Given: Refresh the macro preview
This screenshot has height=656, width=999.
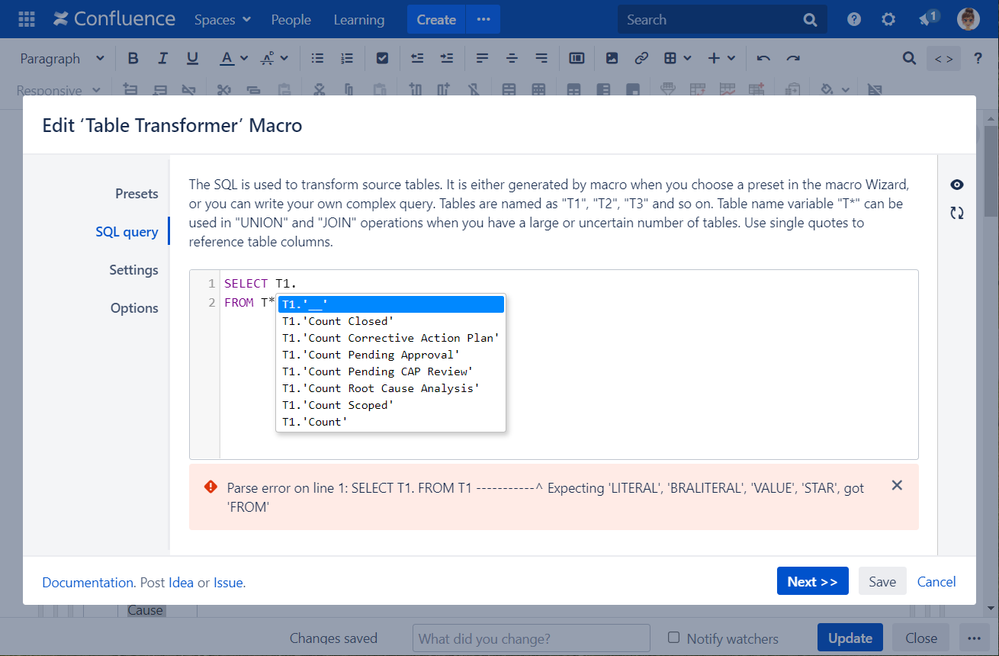Looking at the screenshot, I should pos(957,213).
